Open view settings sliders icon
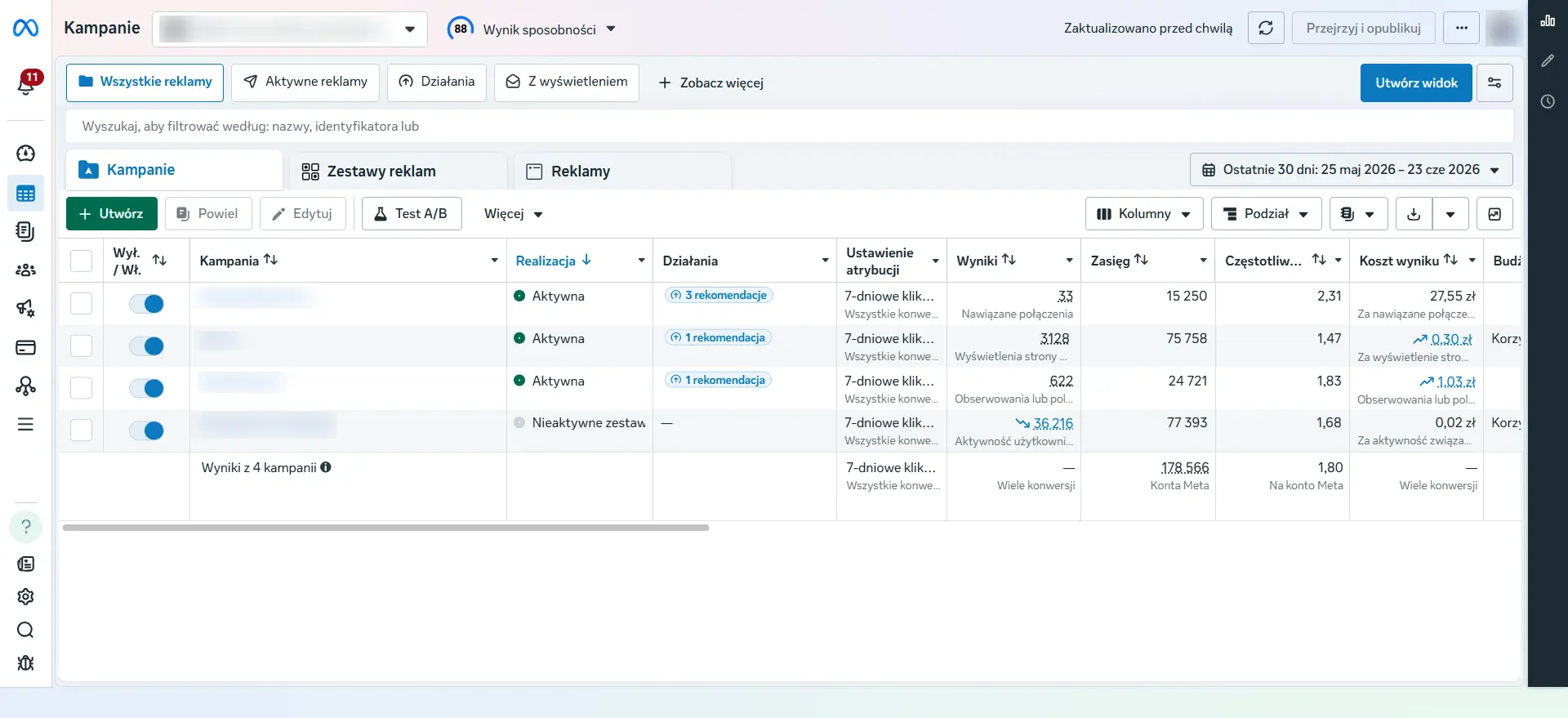 tap(1494, 83)
